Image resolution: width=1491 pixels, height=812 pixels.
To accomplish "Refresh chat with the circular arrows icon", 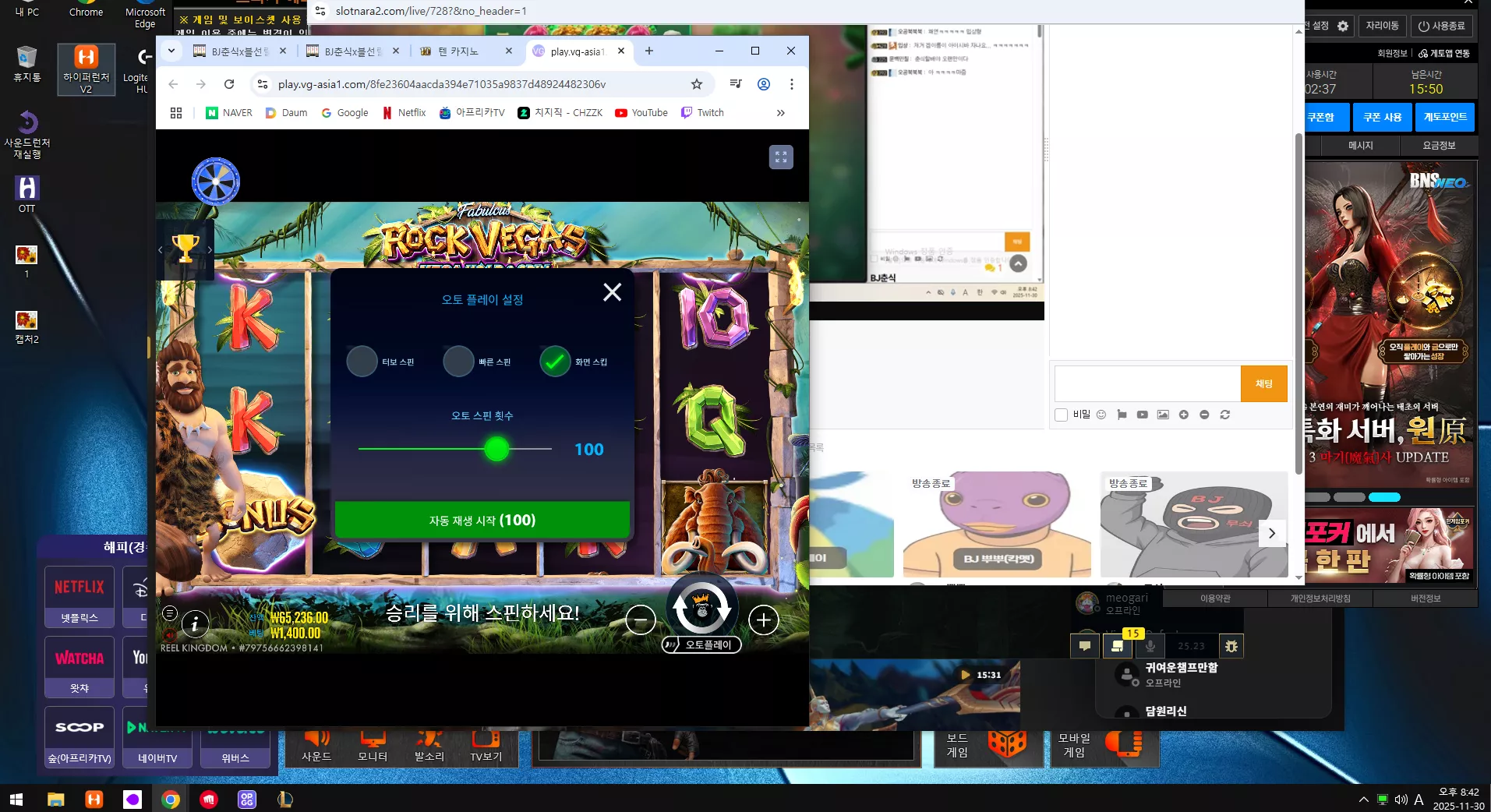I will (x=1225, y=415).
